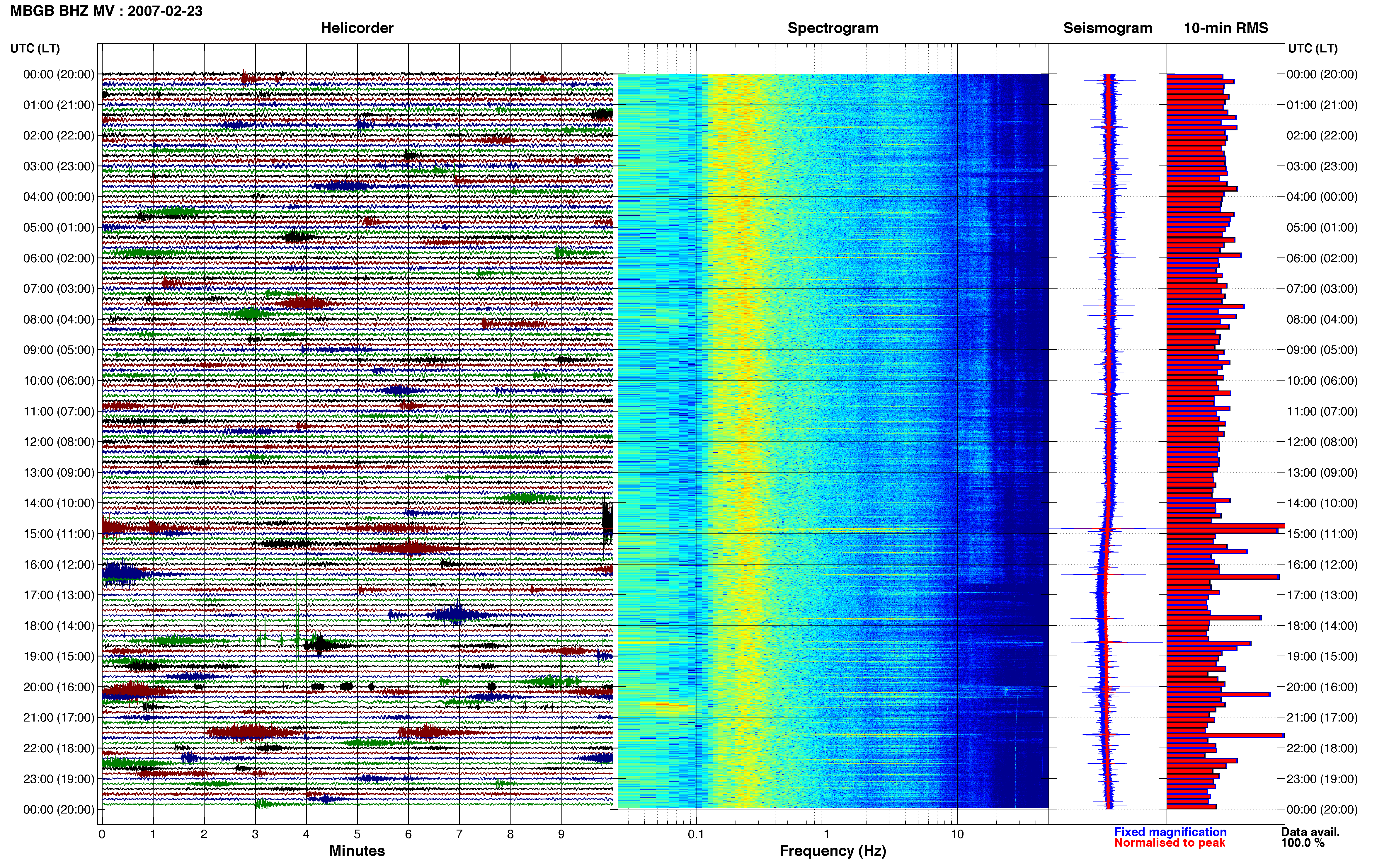Screen dimensions: 1389x868
Task: Click right time label '01:00 (21:00)'
Action: click(1322, 105)
